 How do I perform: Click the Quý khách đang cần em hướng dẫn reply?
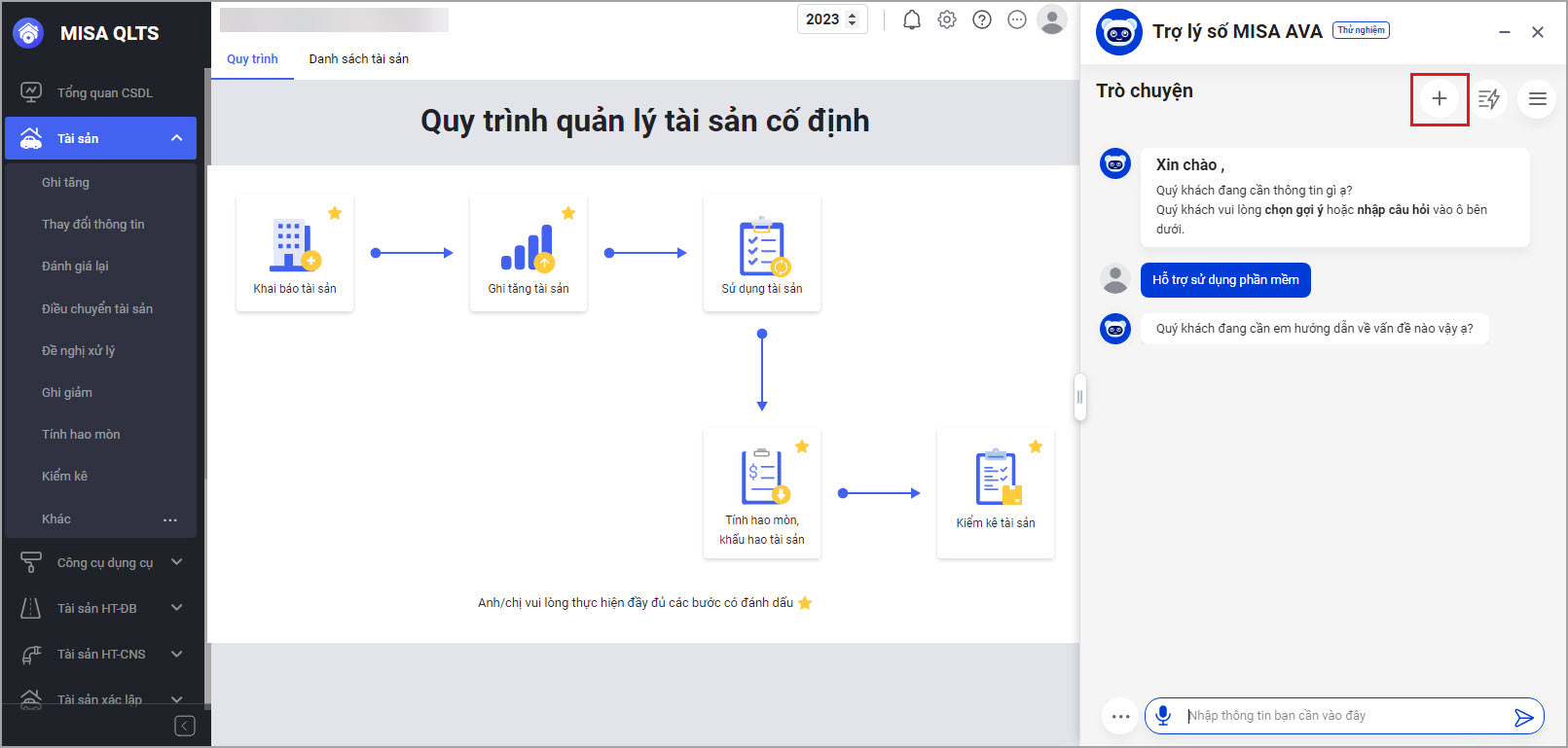(x=1314, y=329)
